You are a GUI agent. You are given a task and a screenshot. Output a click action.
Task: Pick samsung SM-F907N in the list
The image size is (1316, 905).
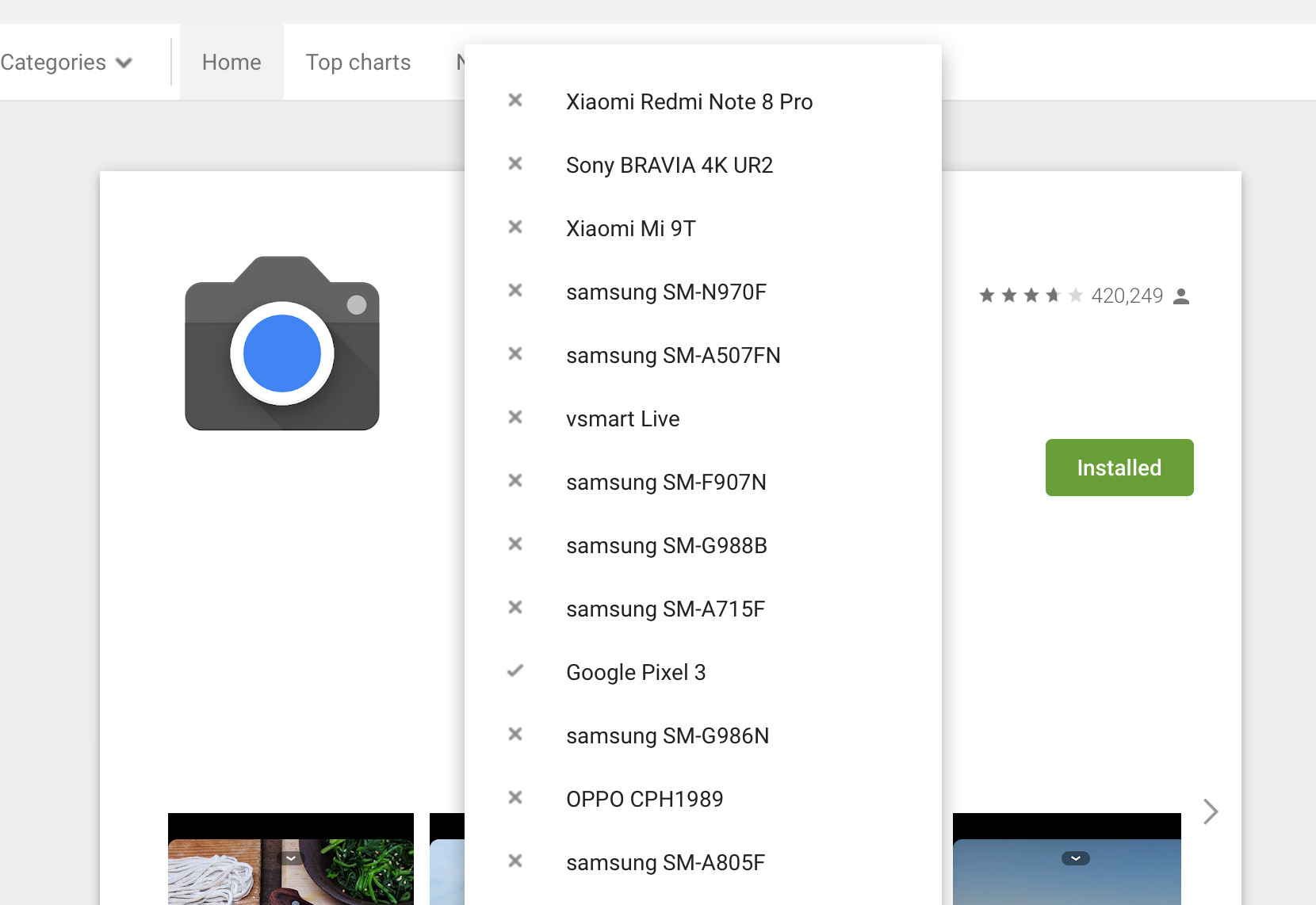click(x=703, y=482)
